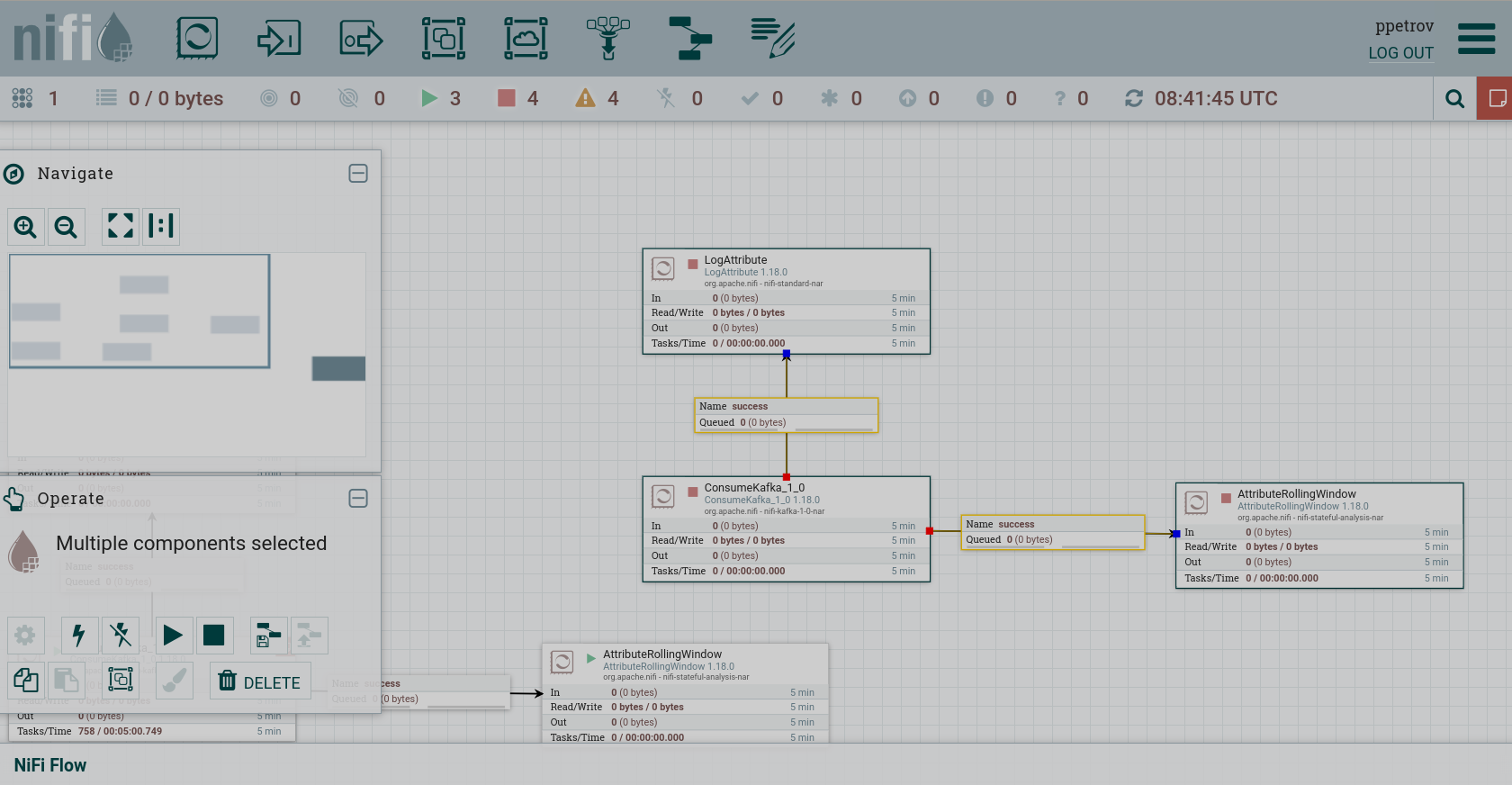The width and height of the screenshot is (1512, 785).
Task: Click the DELETE button
Action: (x=261, y=681)
